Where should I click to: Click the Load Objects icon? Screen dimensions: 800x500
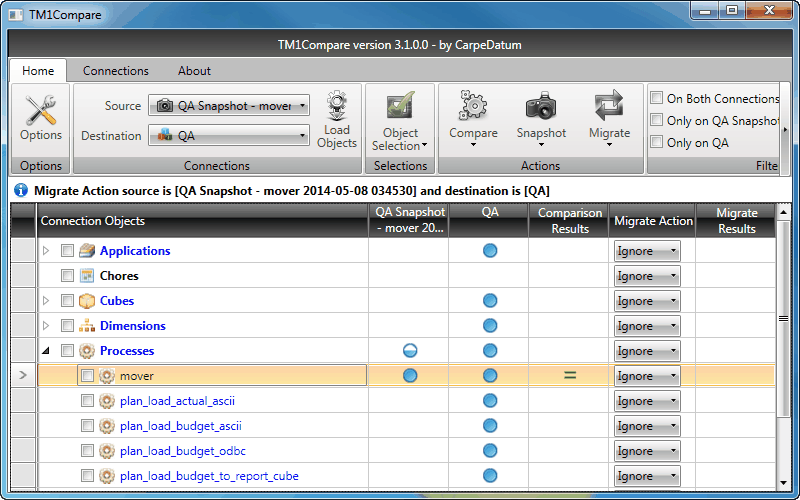[x=337, y=106]
